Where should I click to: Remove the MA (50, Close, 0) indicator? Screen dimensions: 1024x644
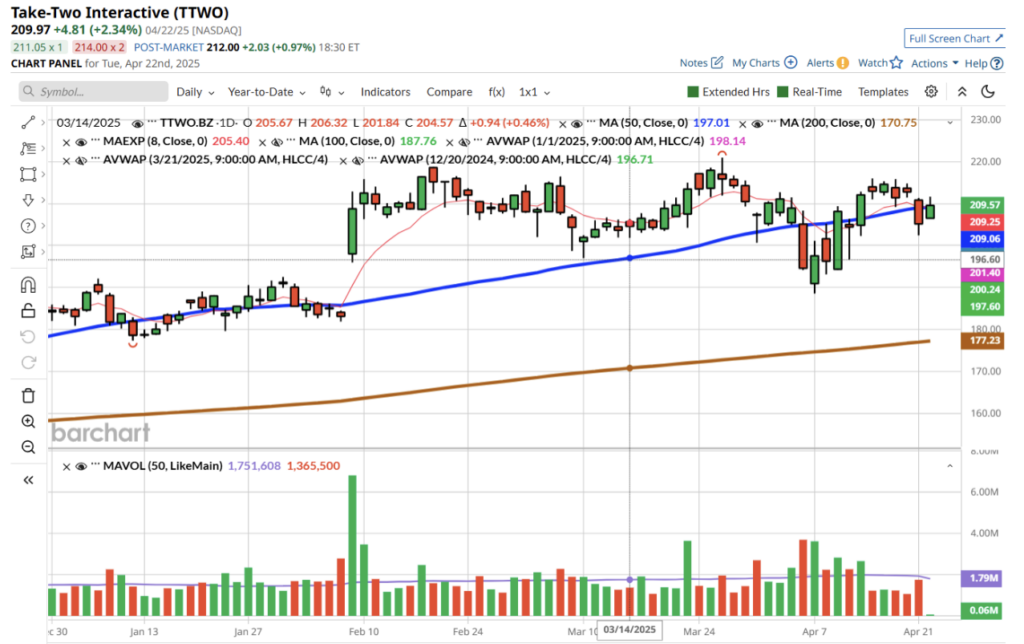[x=563, y=123]
